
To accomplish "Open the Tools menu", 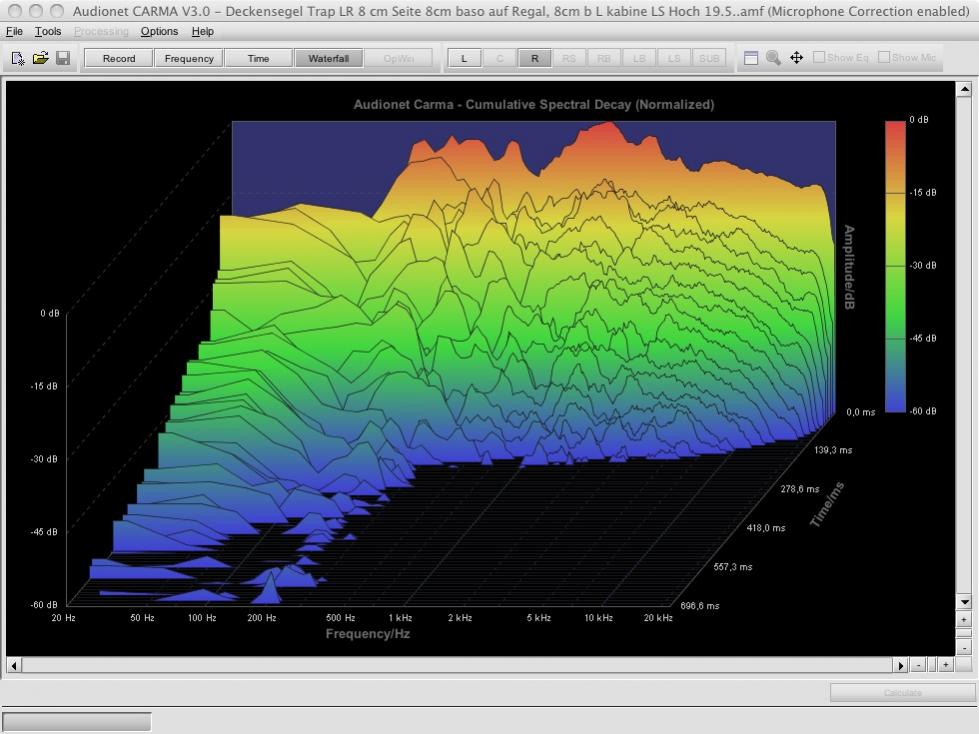I will [48, 31].
